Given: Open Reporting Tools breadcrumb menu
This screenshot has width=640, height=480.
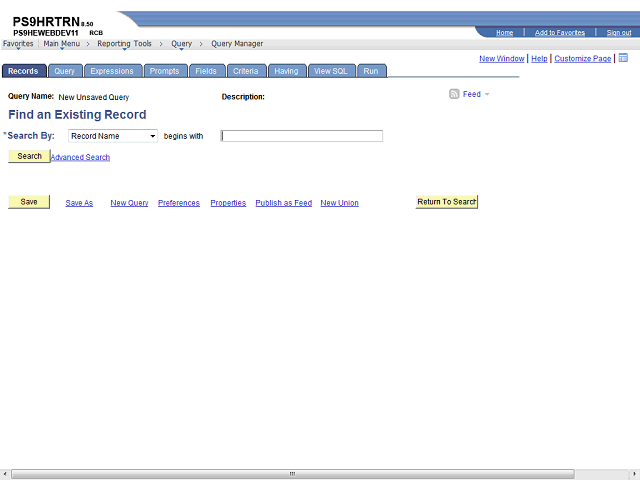Looking at the screenshot, I should pyautogui.click(x=124, y=44).
